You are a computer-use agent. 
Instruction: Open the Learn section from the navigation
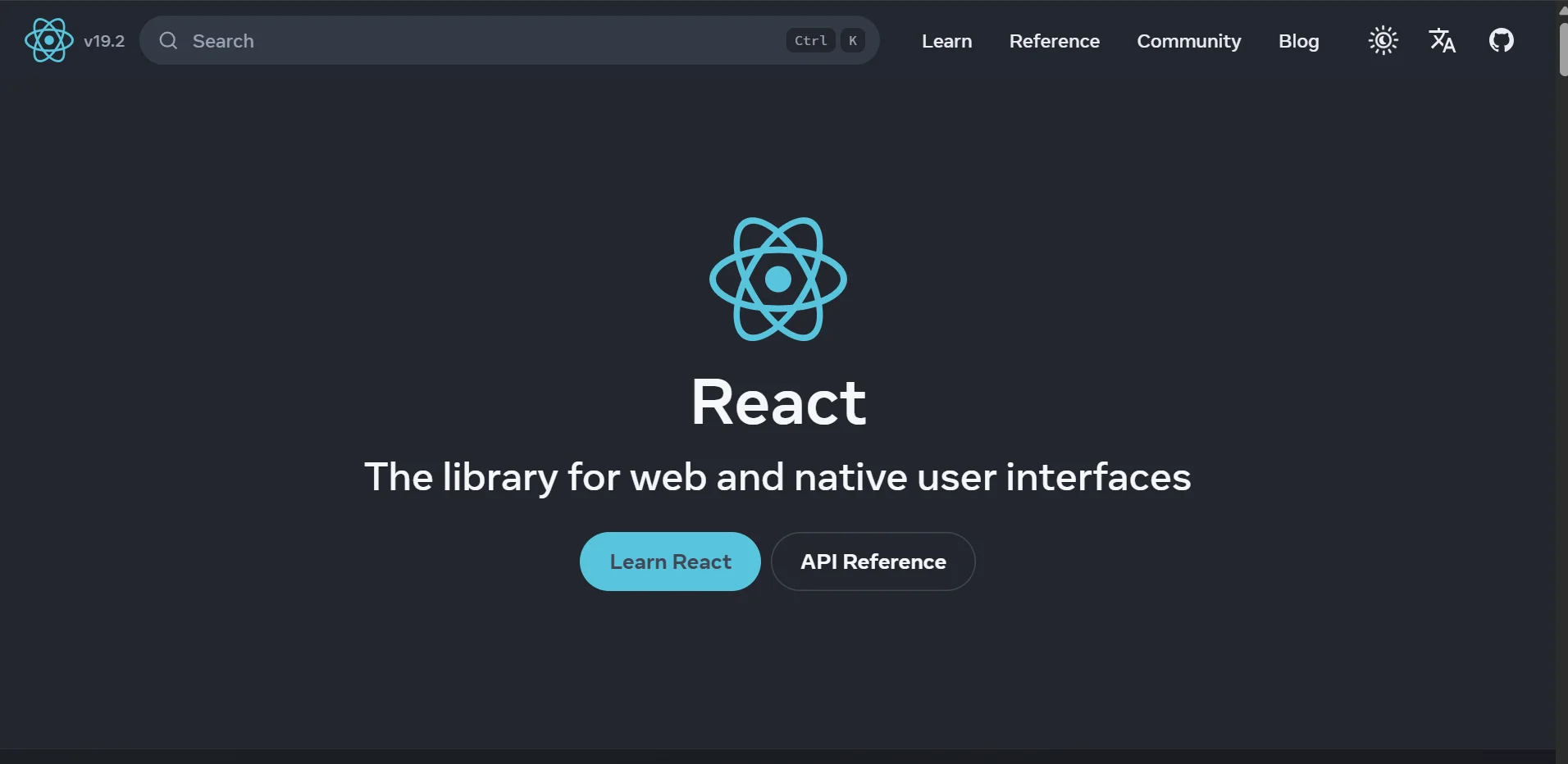pos(946,41)
